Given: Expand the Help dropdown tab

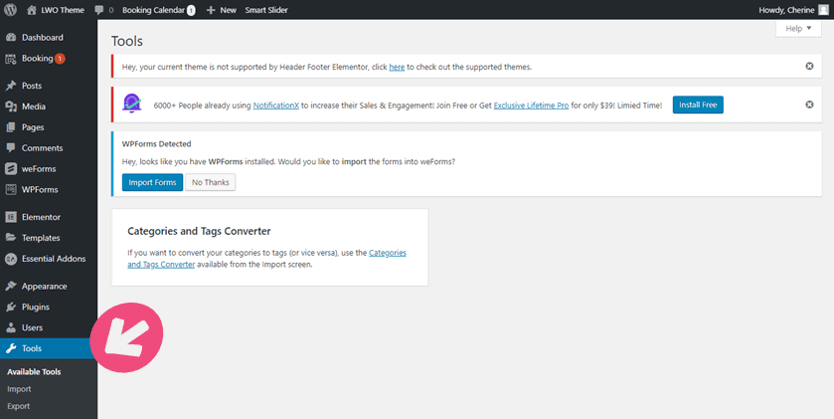Looking at the screenshot, I should (798, 28).
